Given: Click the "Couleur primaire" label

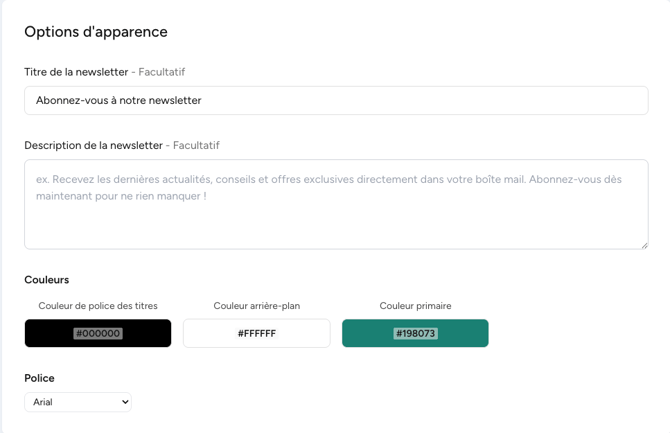Looking at the screenshot, I should point(415,306).
